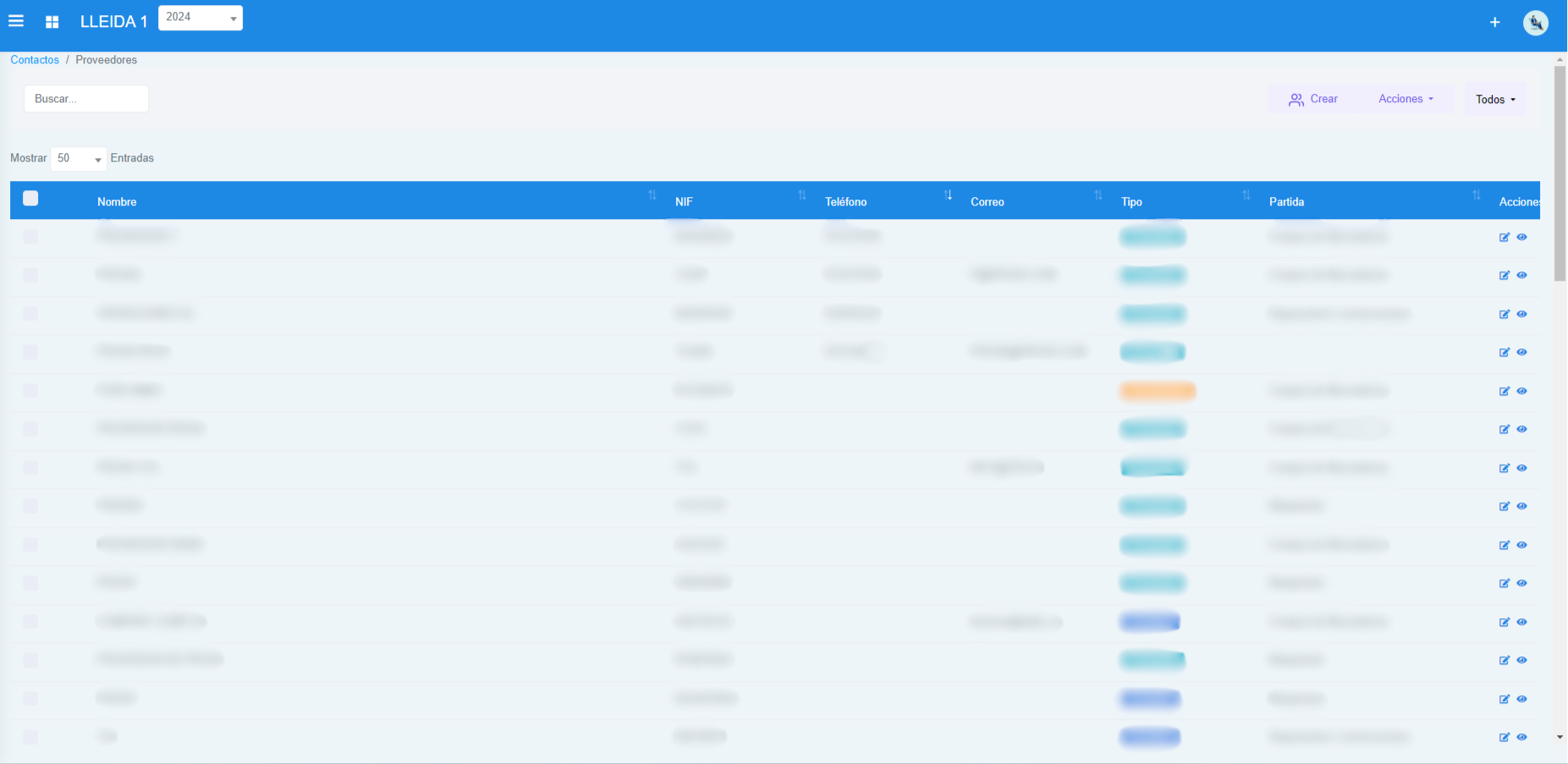Click the apps grid icon
1568x764 pixels.
click(x=52, y=22)
